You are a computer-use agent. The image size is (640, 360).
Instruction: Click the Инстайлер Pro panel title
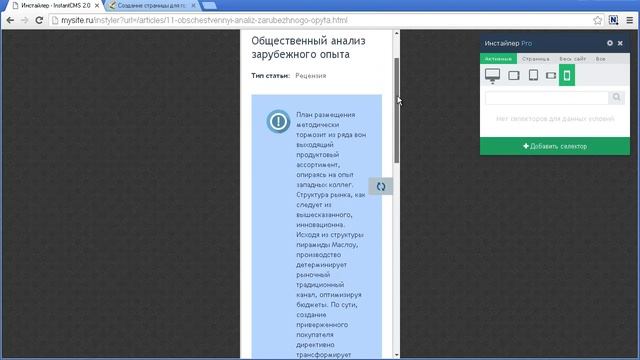pyautogui.click(x=508, y=43)
